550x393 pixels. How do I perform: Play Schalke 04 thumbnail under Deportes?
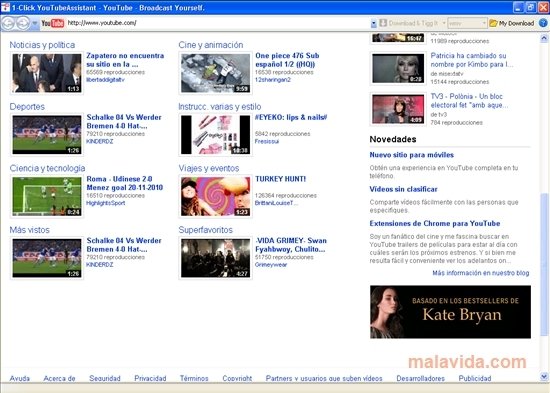point(47,134)
